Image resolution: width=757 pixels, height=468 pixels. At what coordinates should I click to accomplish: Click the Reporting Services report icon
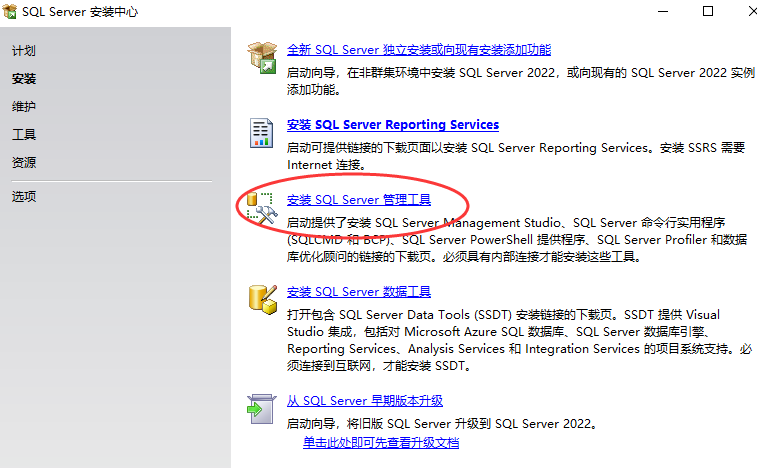click(x=262, y=133)
